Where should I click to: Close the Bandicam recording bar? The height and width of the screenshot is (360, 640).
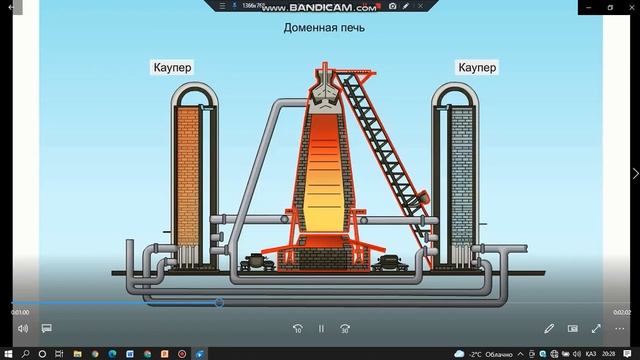[x=420, y=6]
